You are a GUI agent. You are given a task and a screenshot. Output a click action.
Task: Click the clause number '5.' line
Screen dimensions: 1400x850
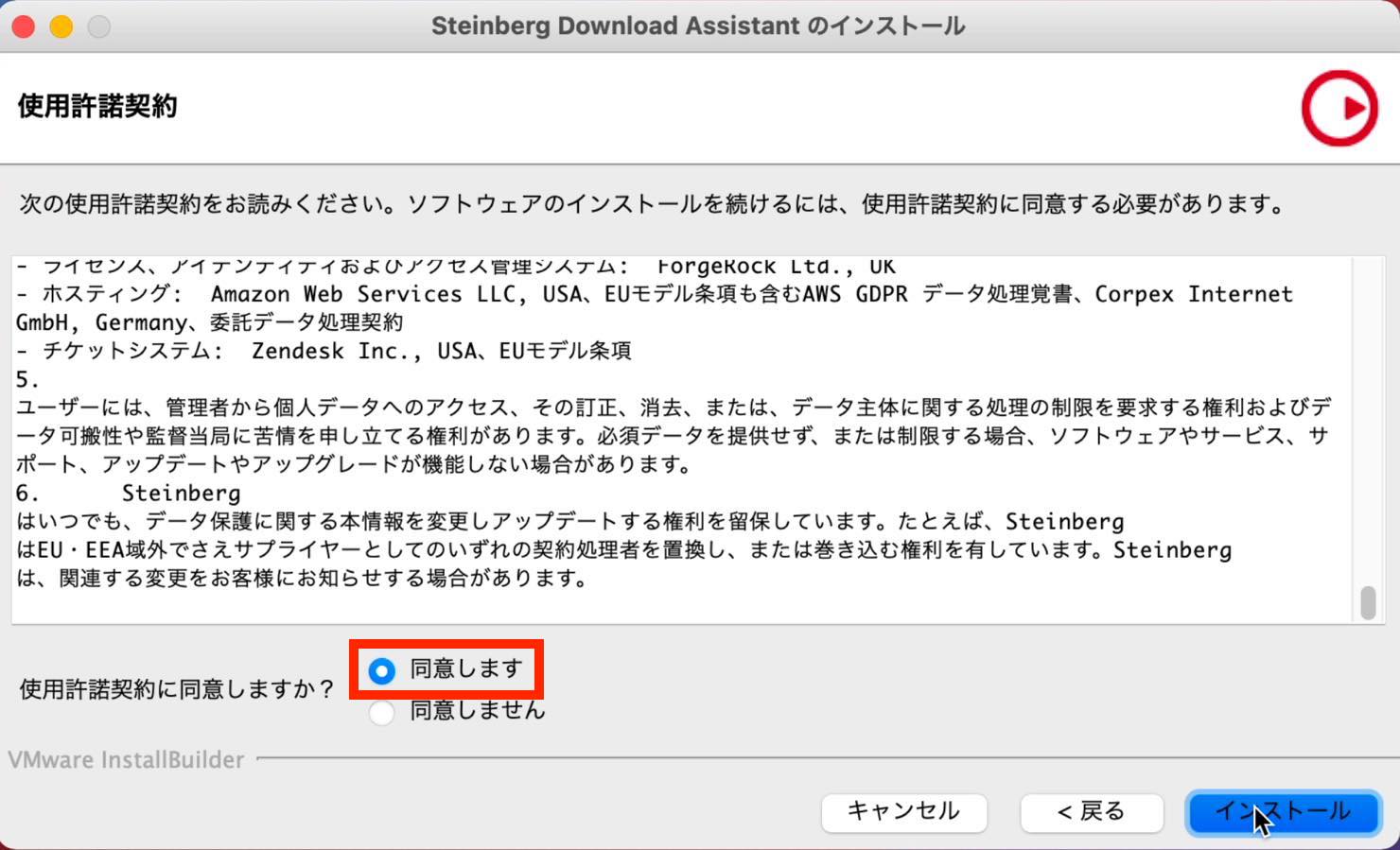(27, 379)
